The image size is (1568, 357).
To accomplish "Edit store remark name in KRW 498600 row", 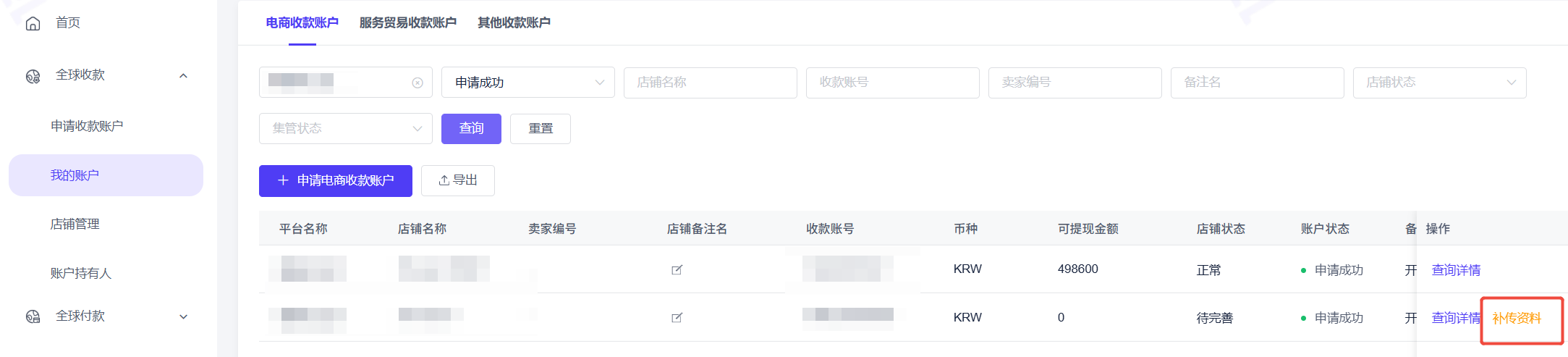I will click(x=677, y=270).
